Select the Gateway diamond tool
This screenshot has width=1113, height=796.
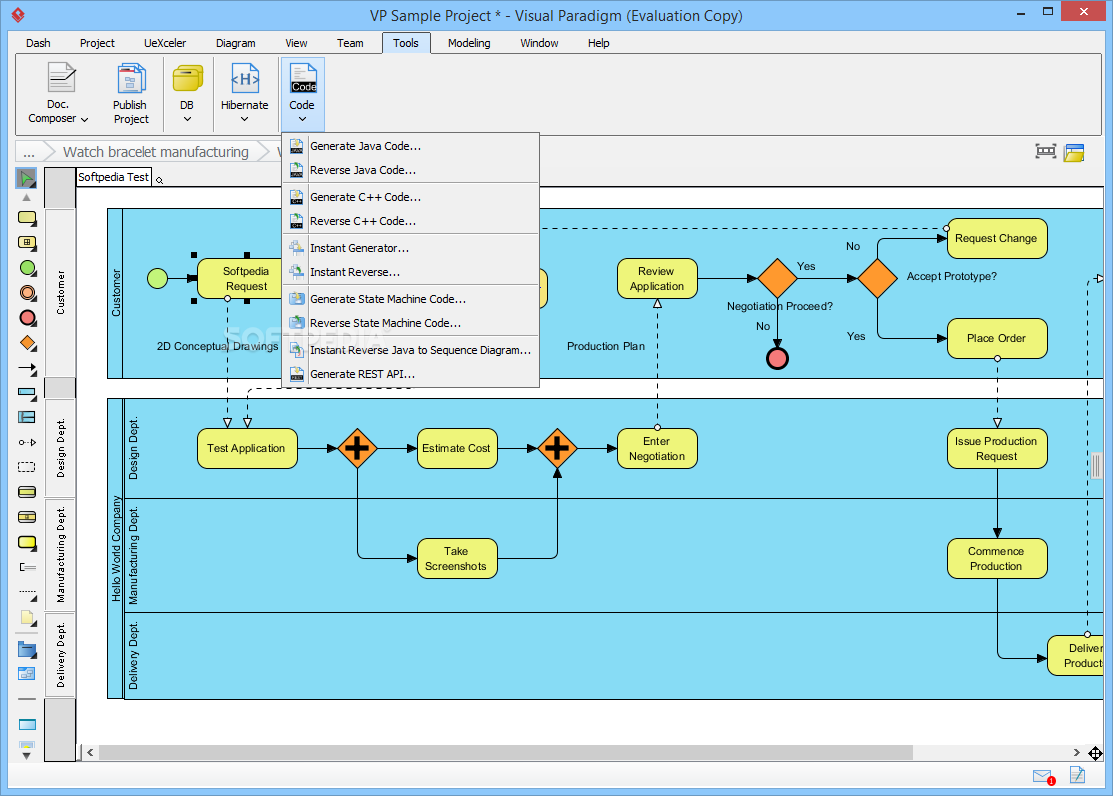click(27, 343)
